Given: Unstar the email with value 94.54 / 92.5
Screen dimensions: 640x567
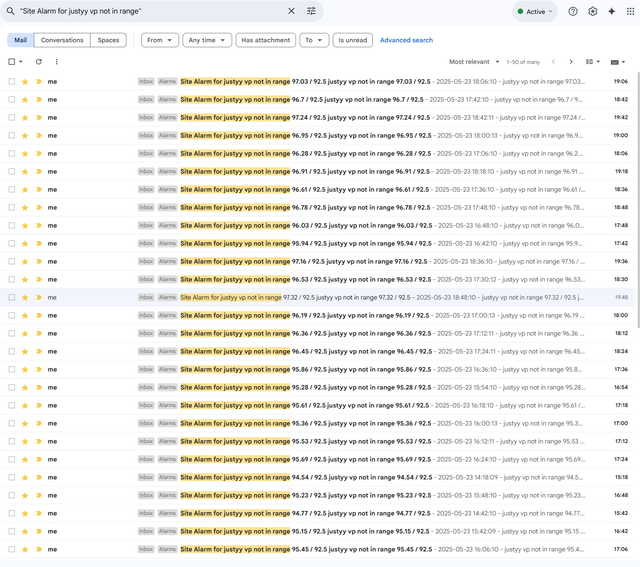Looking at the screenshot, I should (x=25, y=478).
